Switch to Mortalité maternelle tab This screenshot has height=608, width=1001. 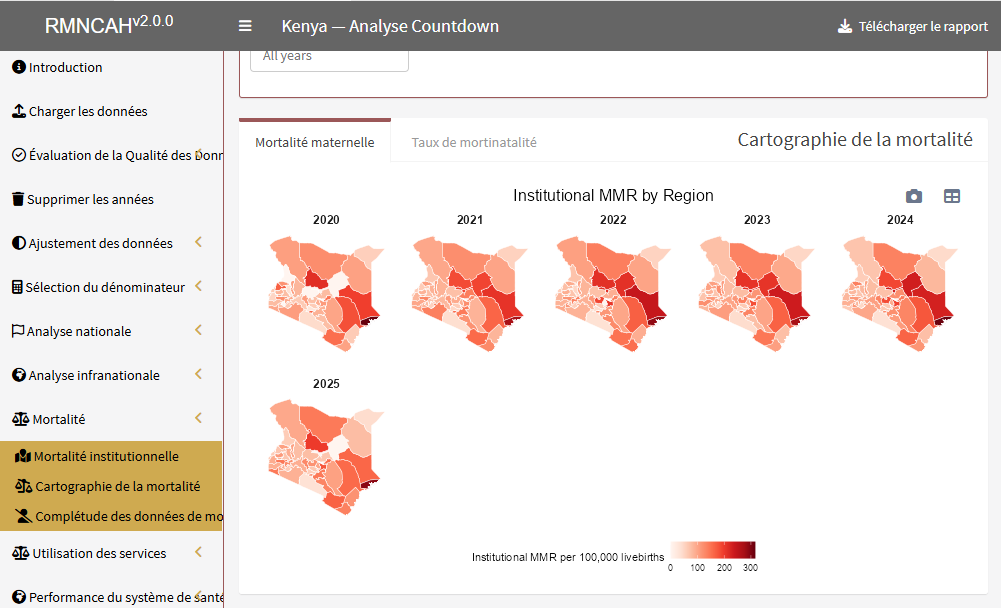point(315,142)
